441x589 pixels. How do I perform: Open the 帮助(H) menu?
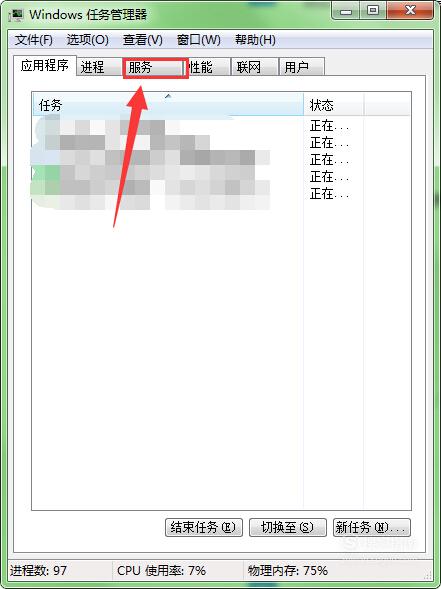click(255, 40)
